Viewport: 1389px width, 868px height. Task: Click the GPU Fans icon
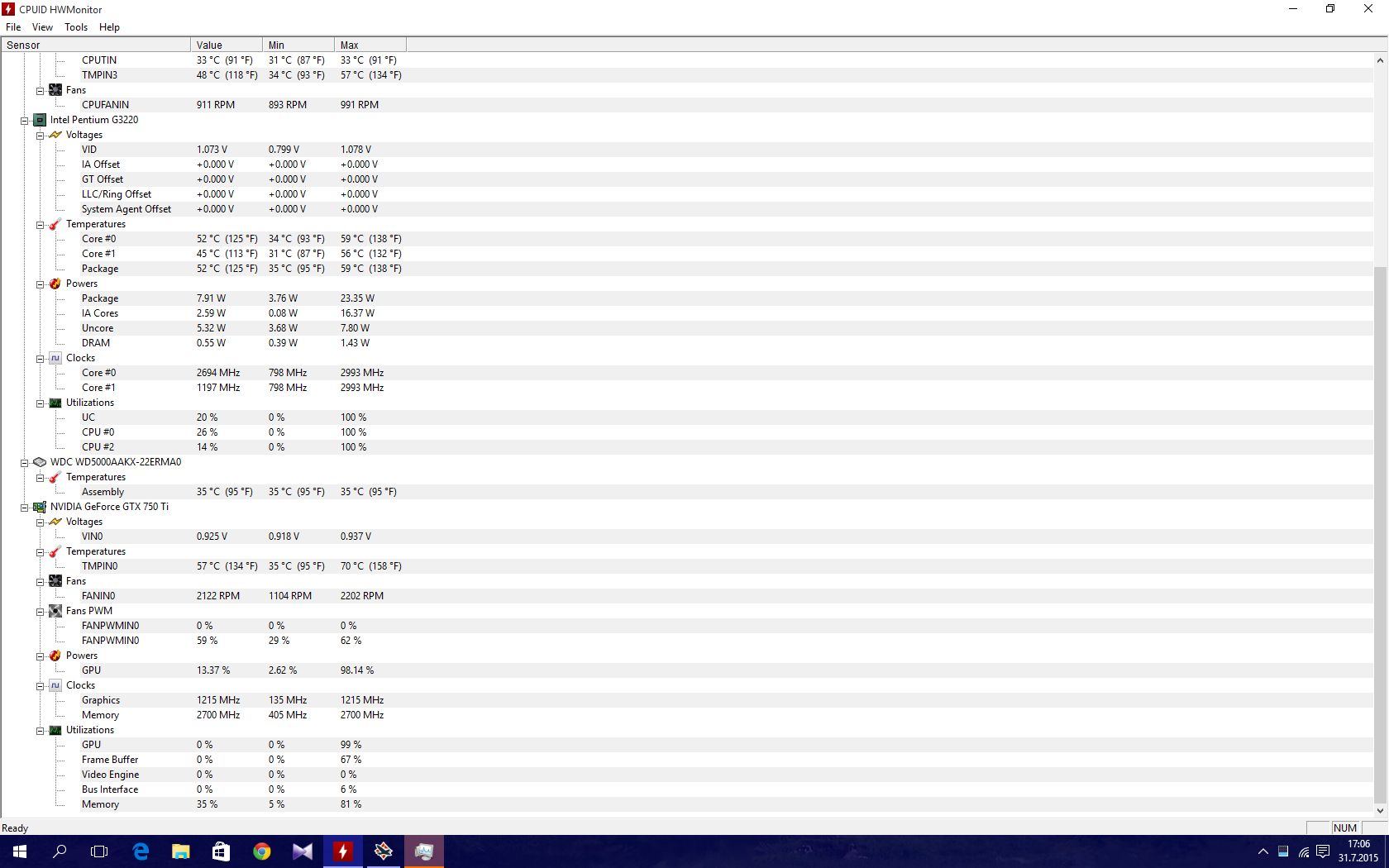(55, 581)
